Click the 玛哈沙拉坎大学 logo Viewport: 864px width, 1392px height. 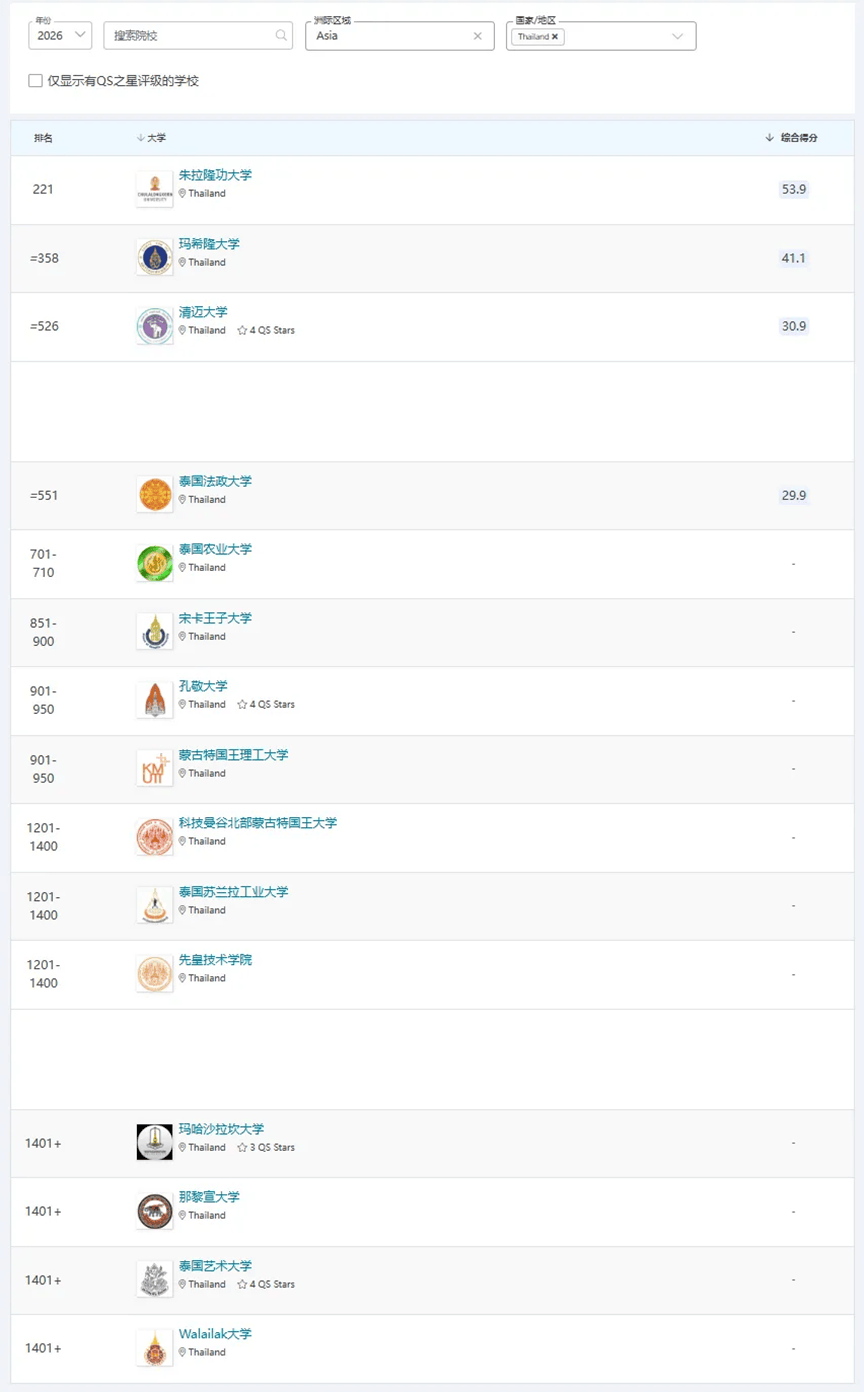[154, 1143]
